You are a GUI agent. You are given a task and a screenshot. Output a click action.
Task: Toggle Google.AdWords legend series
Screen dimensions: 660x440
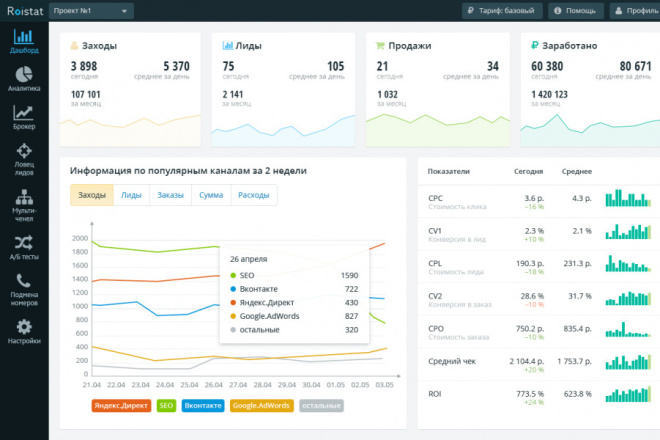[x=261, y=405]
